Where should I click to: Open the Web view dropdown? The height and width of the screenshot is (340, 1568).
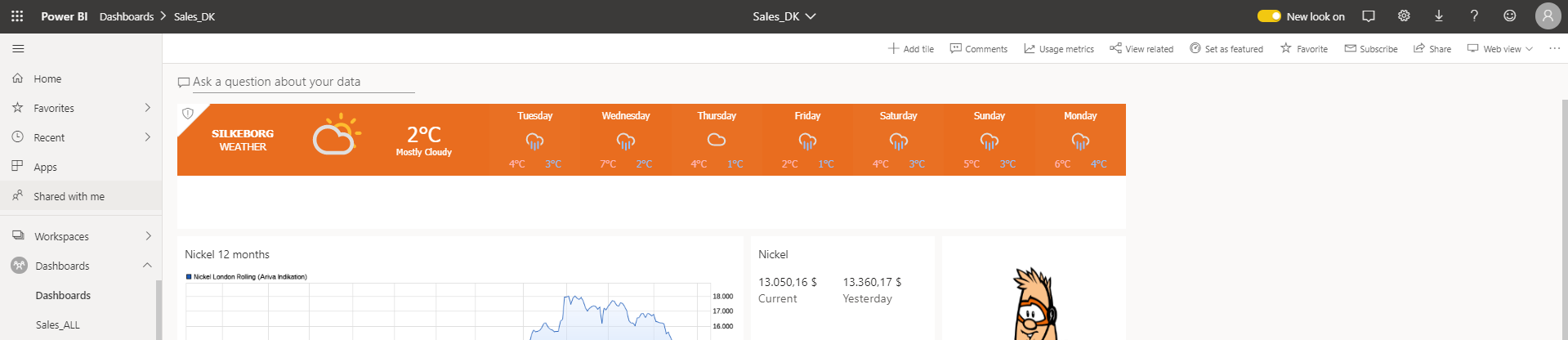tap(1500, 49)
